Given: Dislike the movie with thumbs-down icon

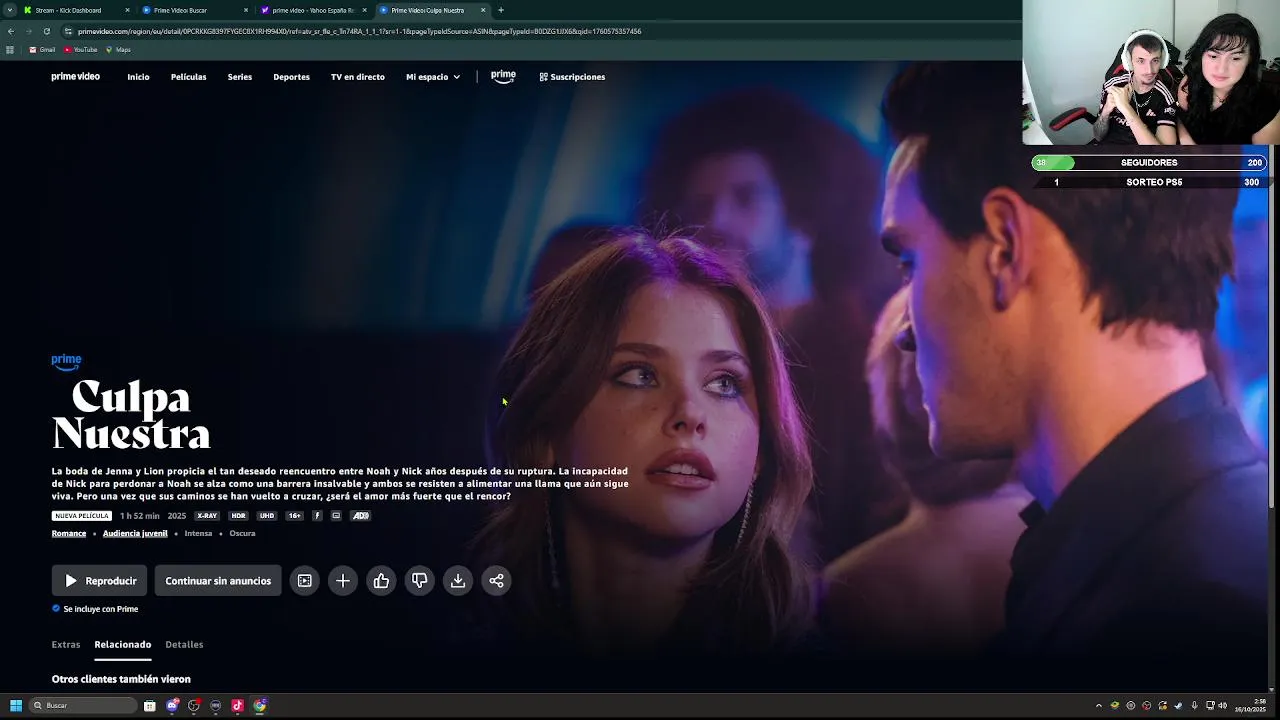Looking at the screenshot, I should click(x=419, y=581).
